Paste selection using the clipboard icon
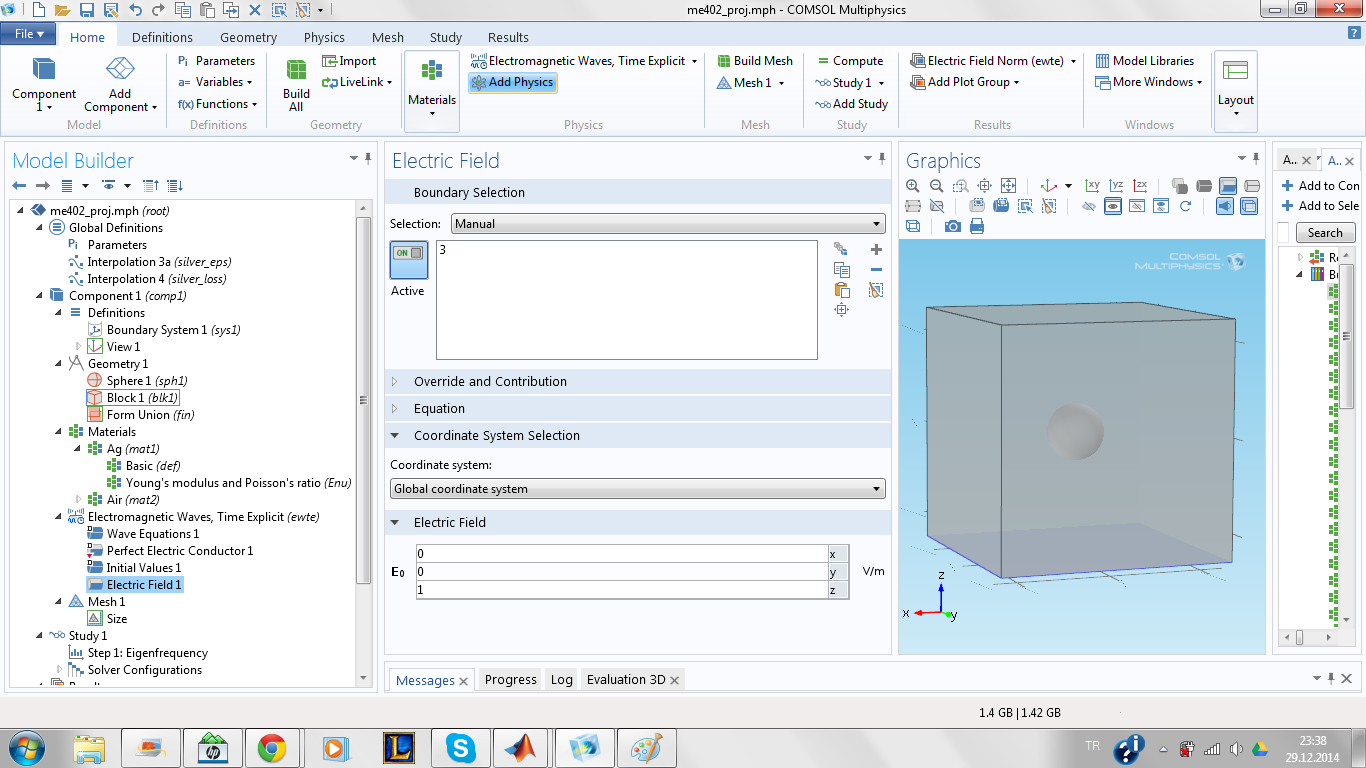1366x768 pixels. coord(842,290)
